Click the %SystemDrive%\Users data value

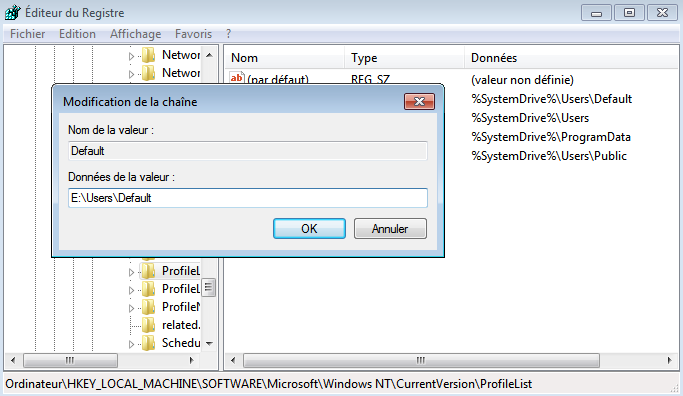[x=530, y=118]
